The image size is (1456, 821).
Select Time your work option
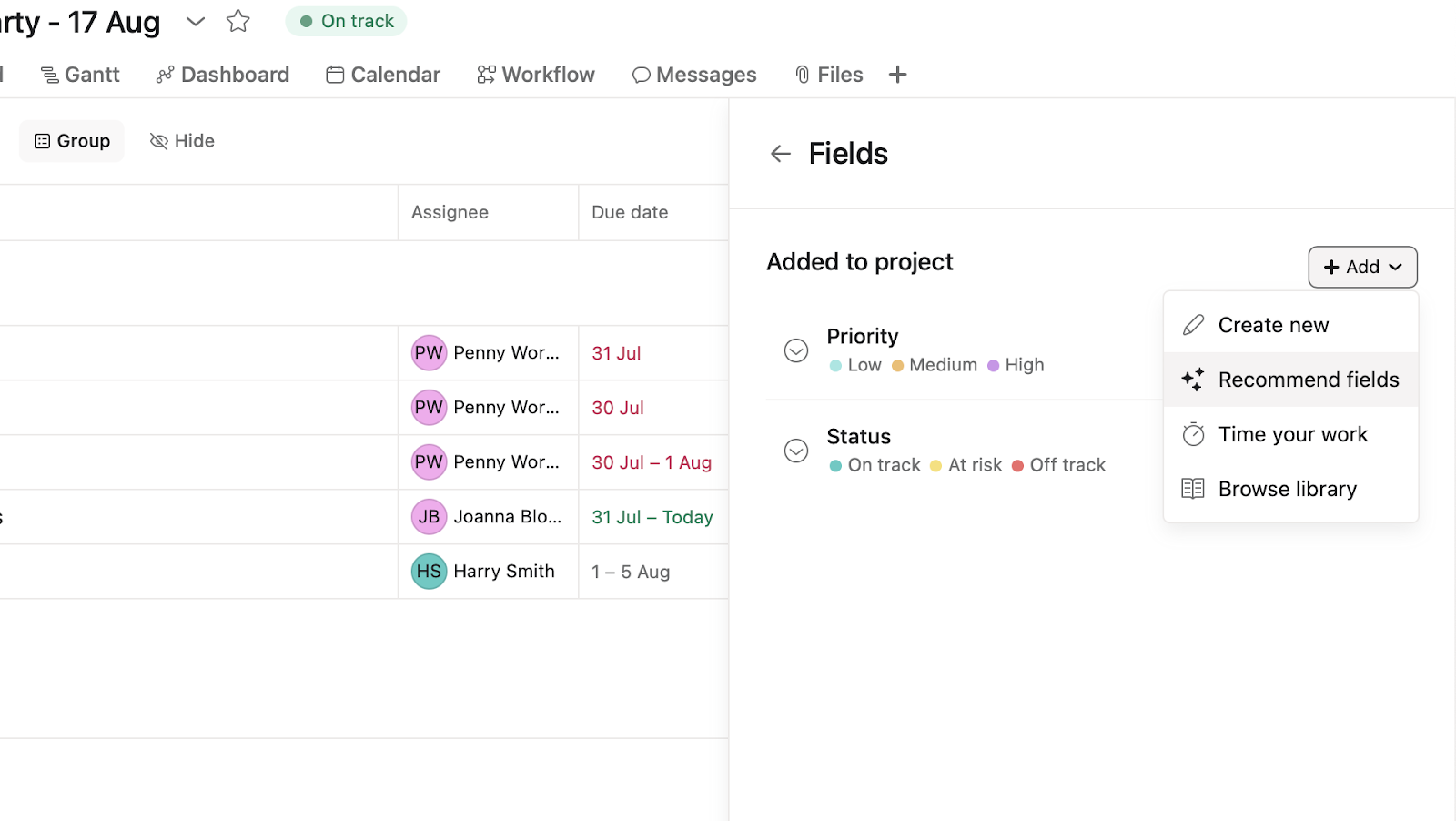[1290, 434]
